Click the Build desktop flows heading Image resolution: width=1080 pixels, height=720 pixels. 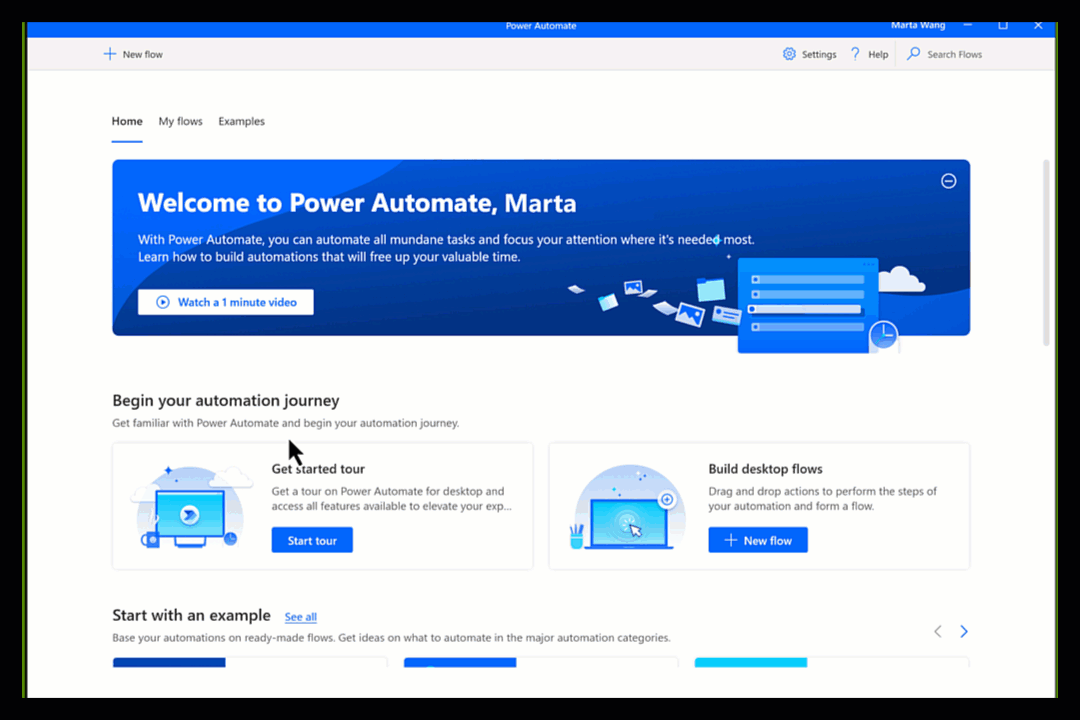(765, 469)
